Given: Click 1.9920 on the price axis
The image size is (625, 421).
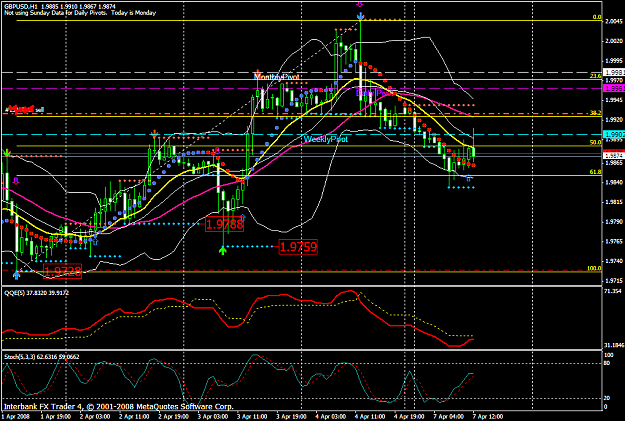Looking at the screenshot, I should tap(614, 119).
